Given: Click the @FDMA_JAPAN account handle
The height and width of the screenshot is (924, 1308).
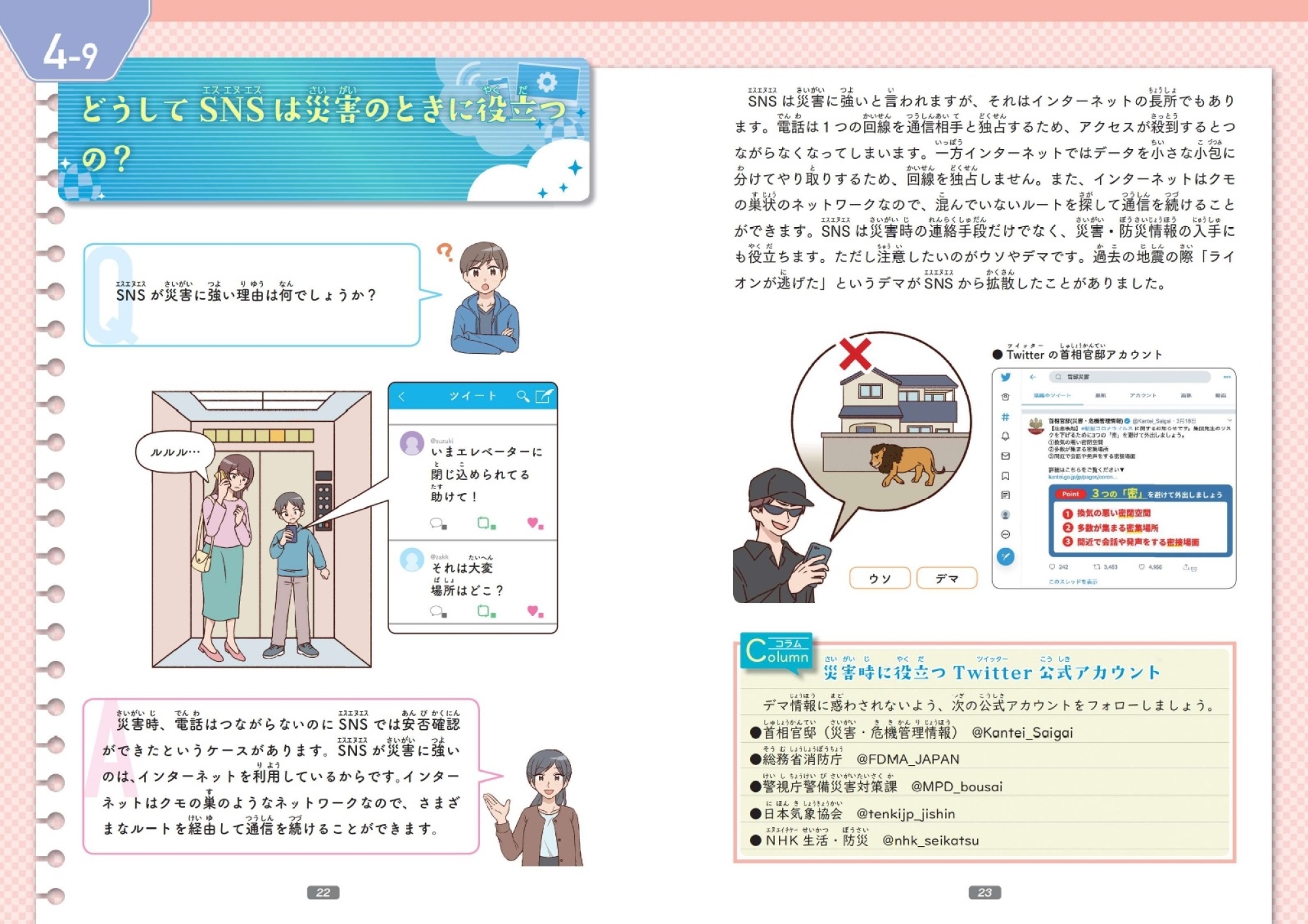Looking at the screenshot, I should pos(908,760).
